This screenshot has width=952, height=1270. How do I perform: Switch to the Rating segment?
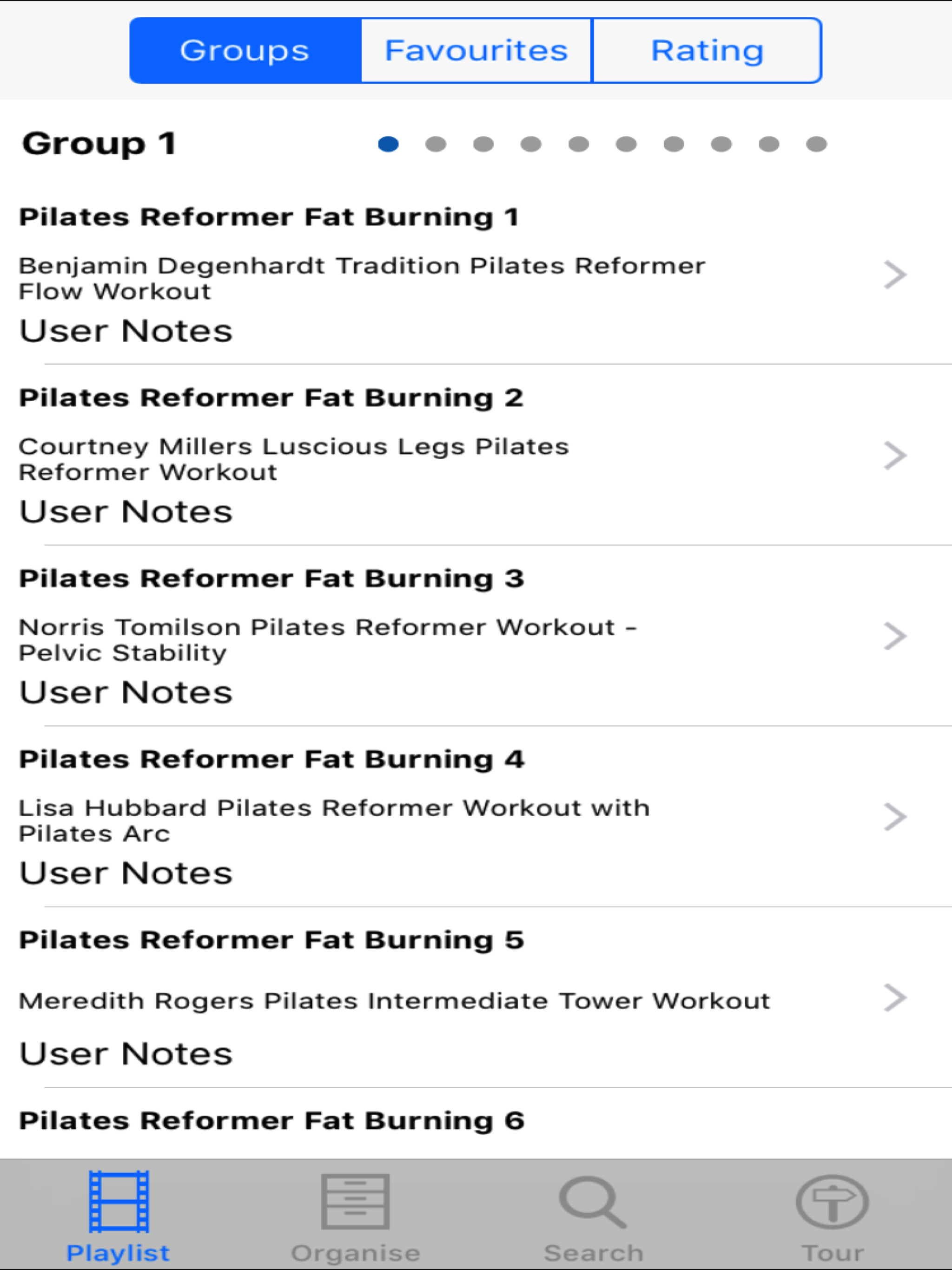click(707, 51)
